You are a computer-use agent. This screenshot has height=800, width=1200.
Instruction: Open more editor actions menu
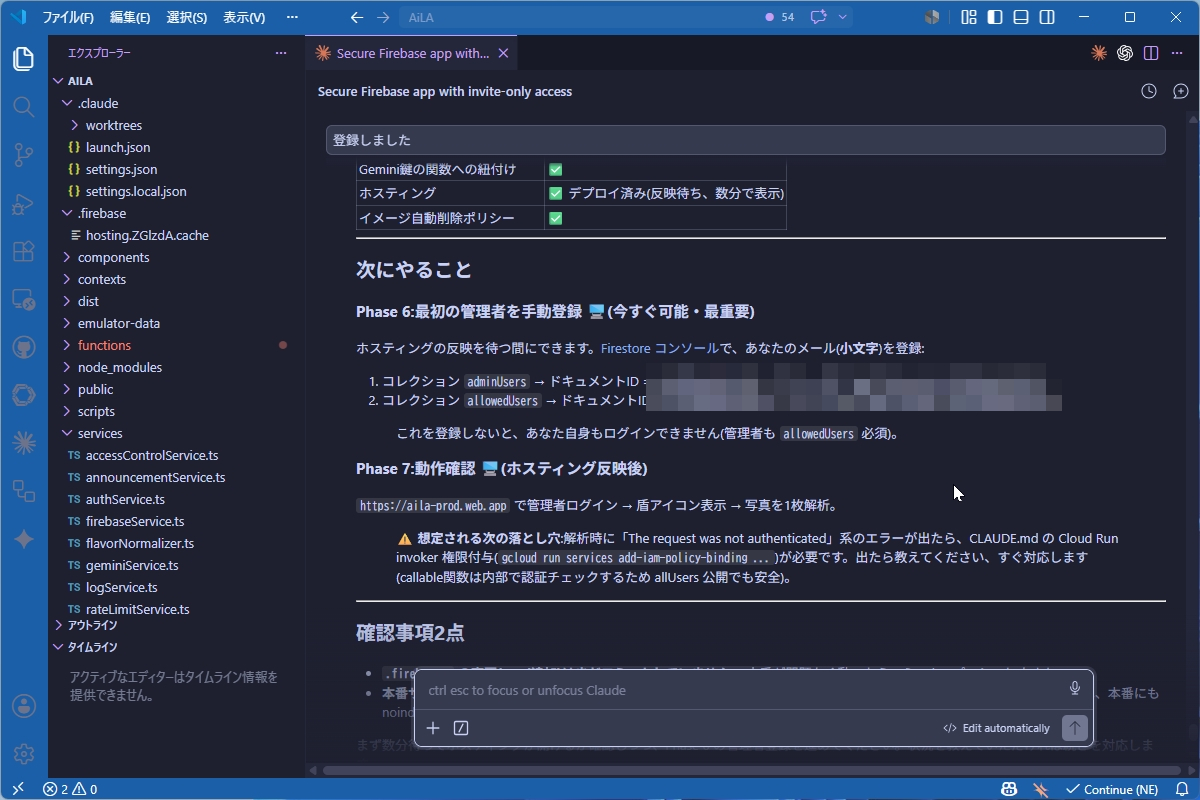pos(1177,53)
